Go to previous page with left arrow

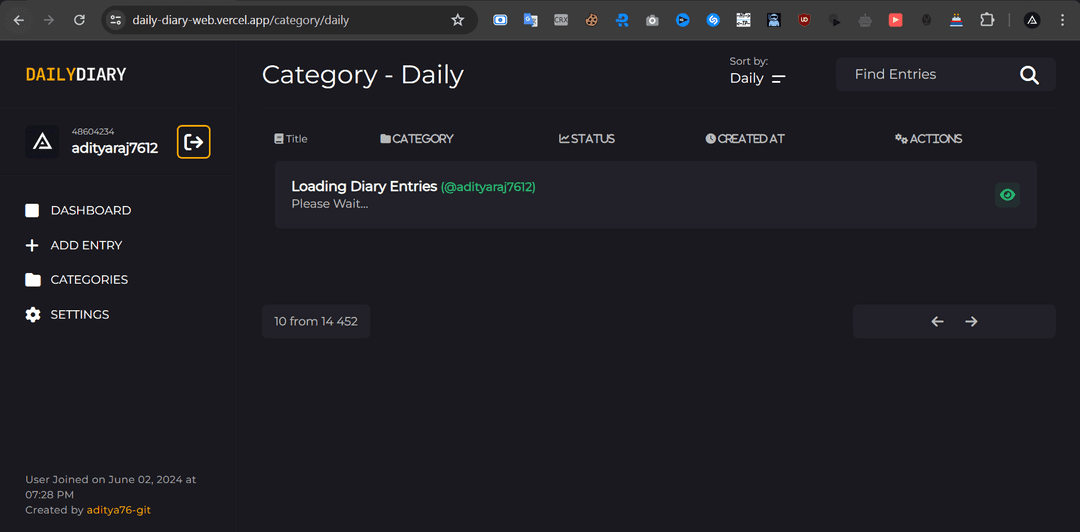pyautogui.click(x=937, y=321)
